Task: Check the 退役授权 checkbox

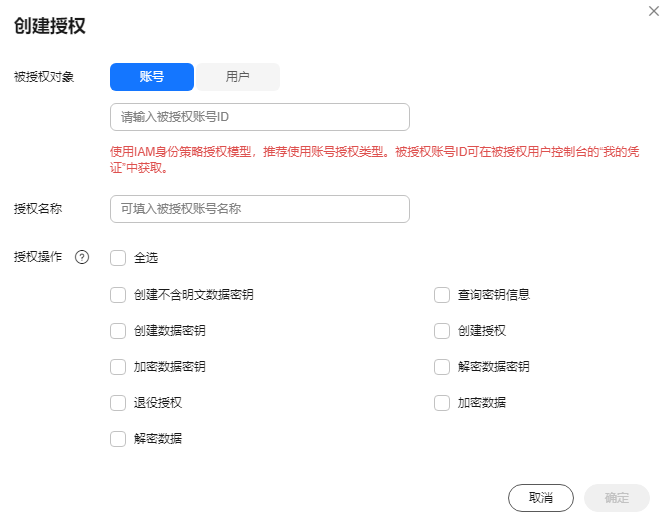Action: [118, 403]
